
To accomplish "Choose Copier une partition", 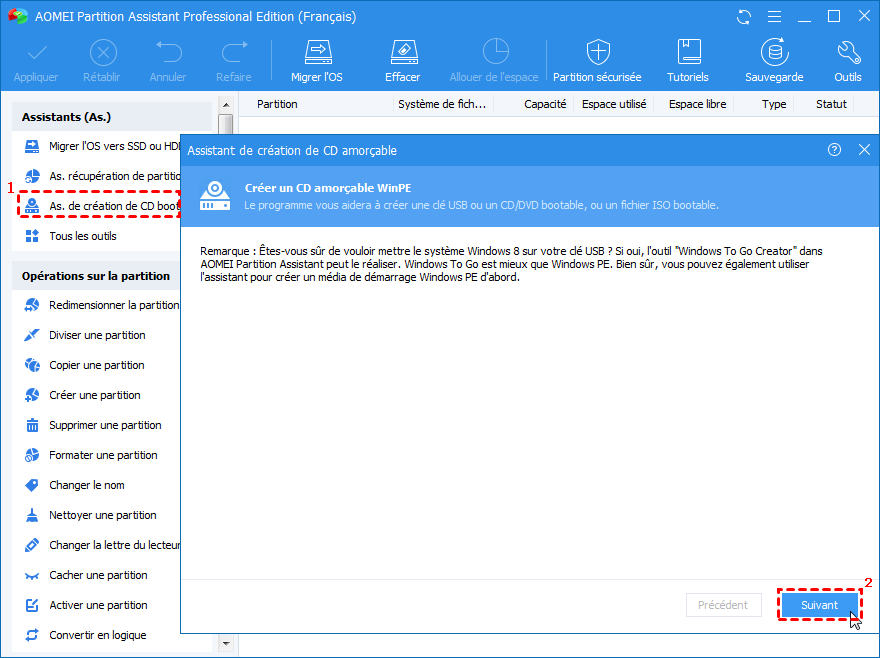I will (x=84, y=365).
